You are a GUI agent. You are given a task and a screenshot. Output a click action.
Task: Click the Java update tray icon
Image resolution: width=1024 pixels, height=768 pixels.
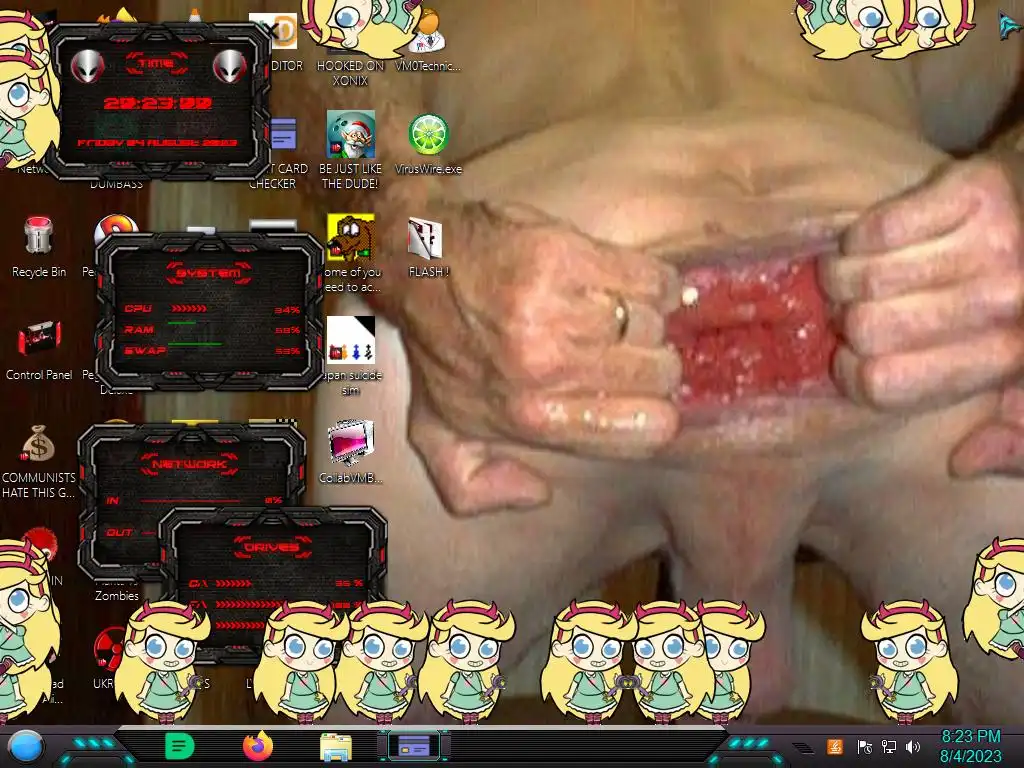tap(835, 746)
